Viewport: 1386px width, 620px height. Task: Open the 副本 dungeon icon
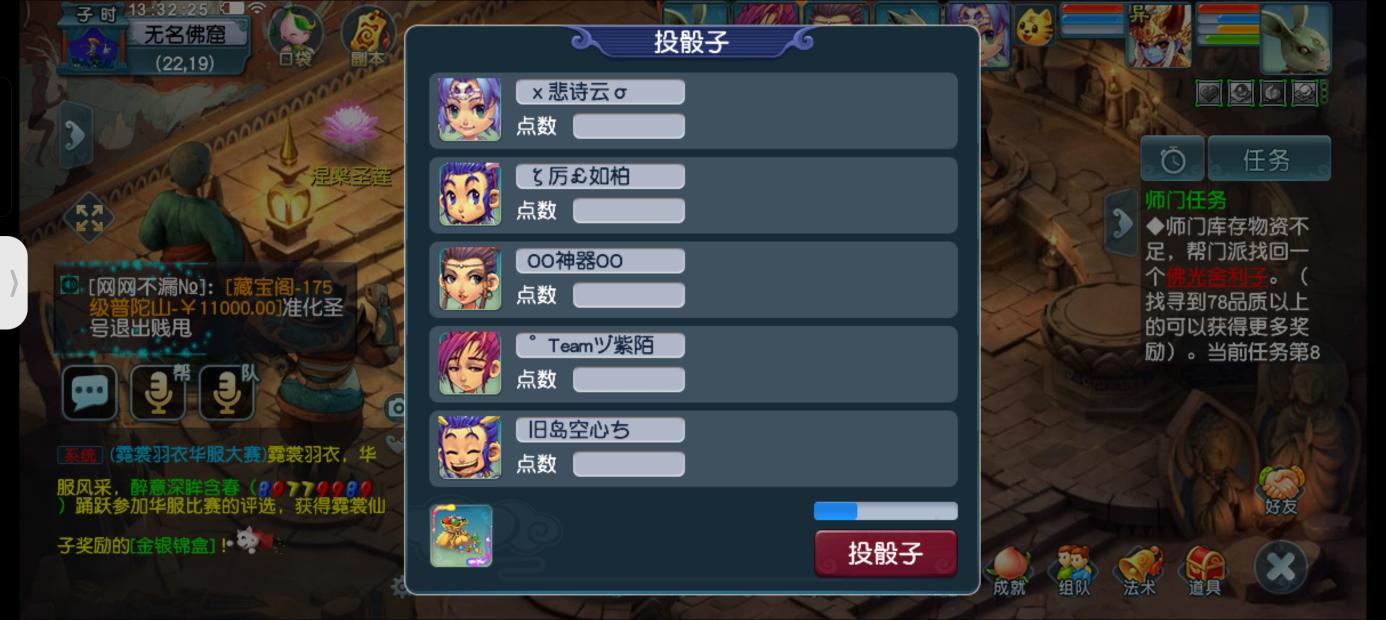(368, 36)
